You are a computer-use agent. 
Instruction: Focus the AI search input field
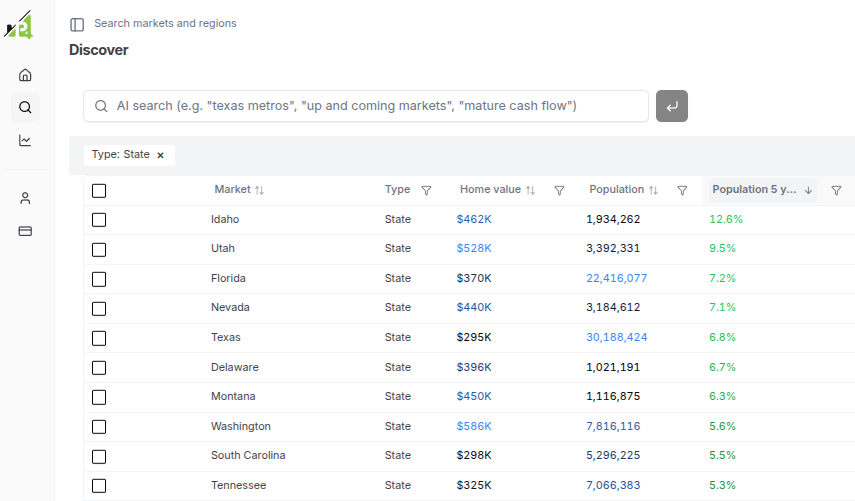pyautogui.click(x=366, y=106)
